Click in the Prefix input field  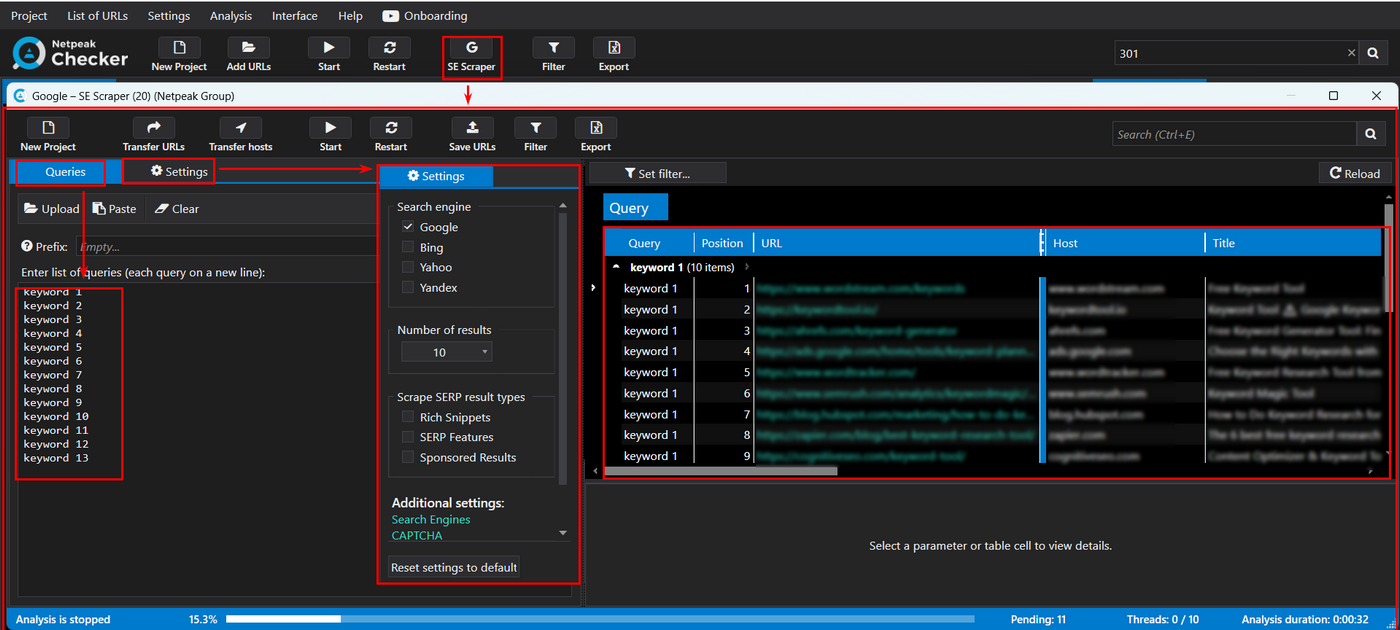point(226,246)
